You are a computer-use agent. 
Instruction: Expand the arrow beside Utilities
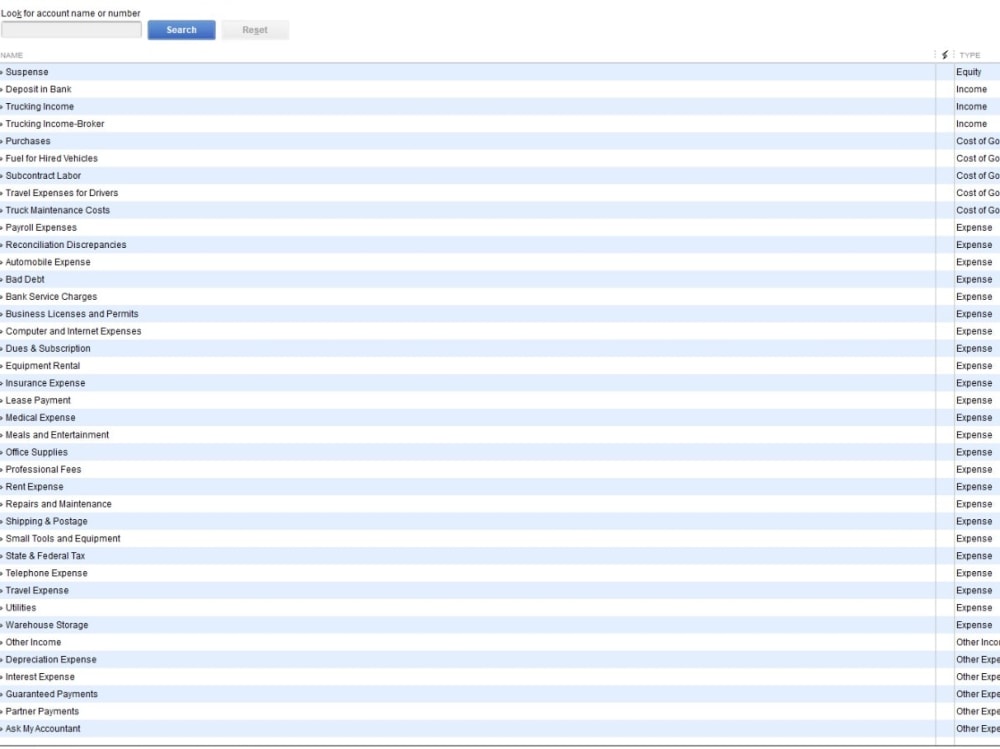tap(2, 607)
